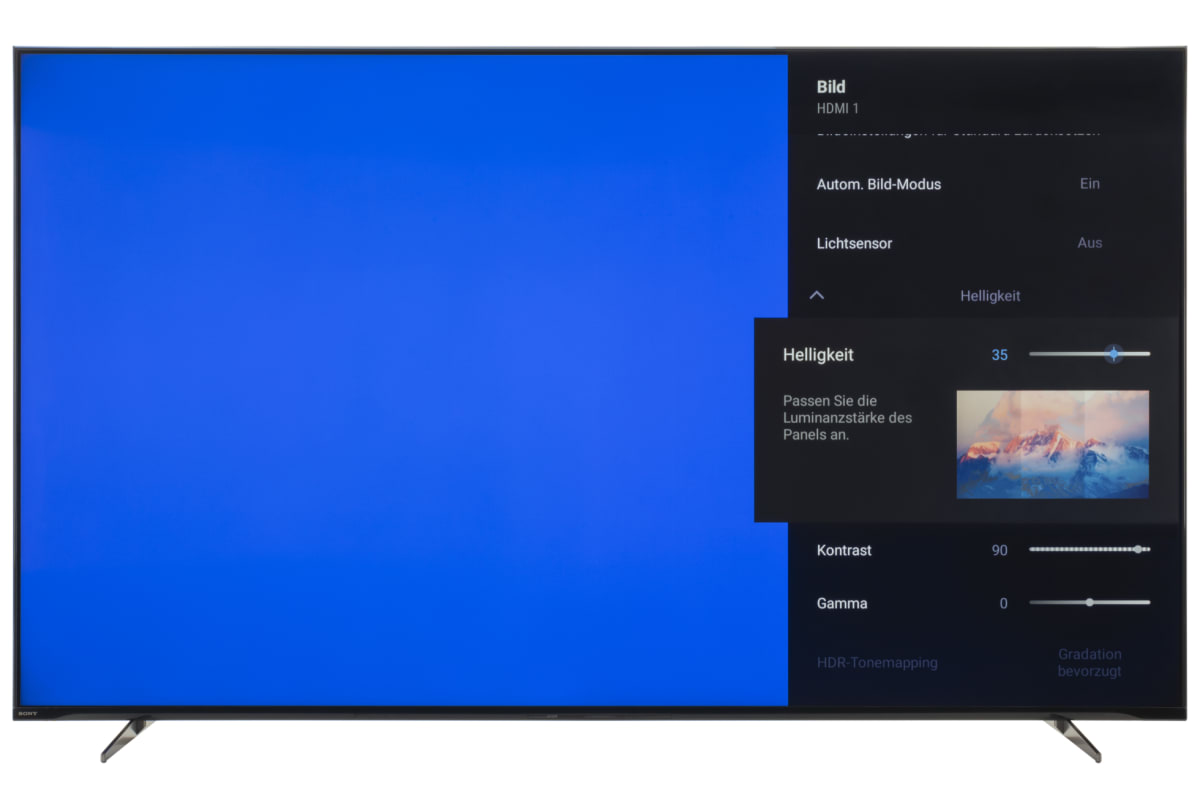Open Gradation bevorzugt option
Viewport: 1200px width, 808px height.
[x=1090, y=662]
